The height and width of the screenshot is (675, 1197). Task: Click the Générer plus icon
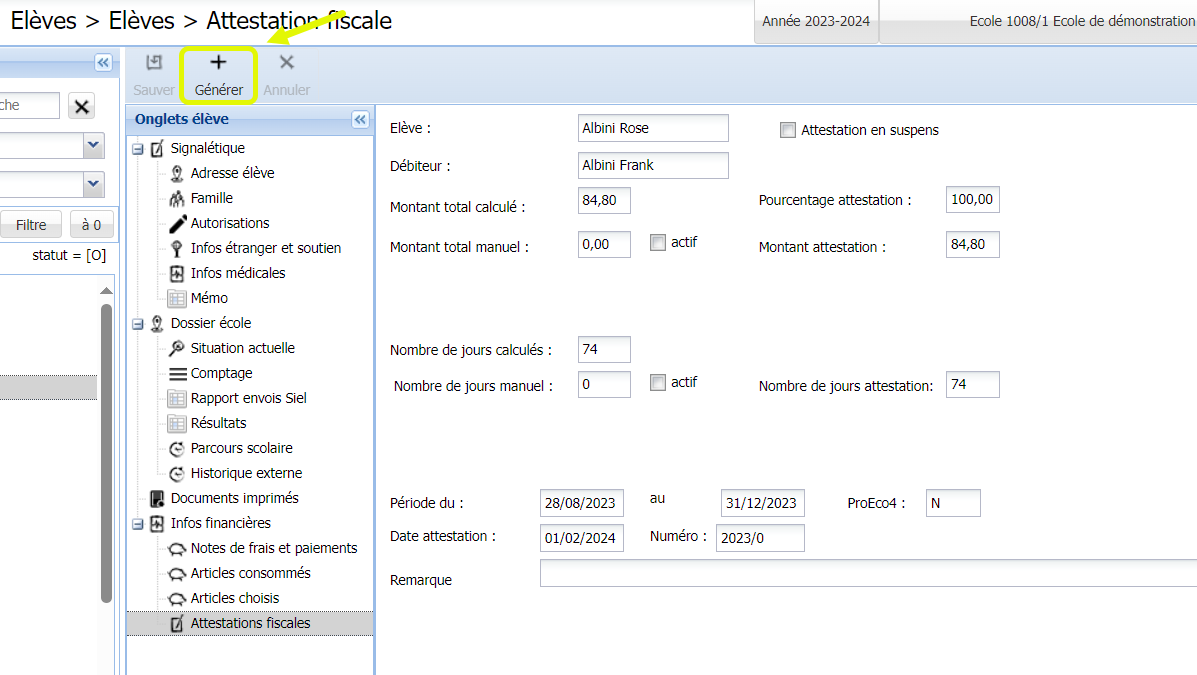(x=218, y=63)
